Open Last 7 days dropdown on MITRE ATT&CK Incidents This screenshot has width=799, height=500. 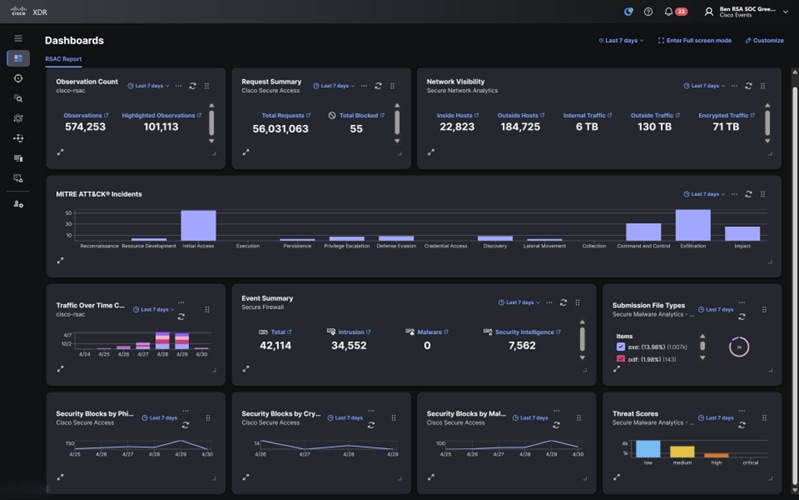pos(704,194)
